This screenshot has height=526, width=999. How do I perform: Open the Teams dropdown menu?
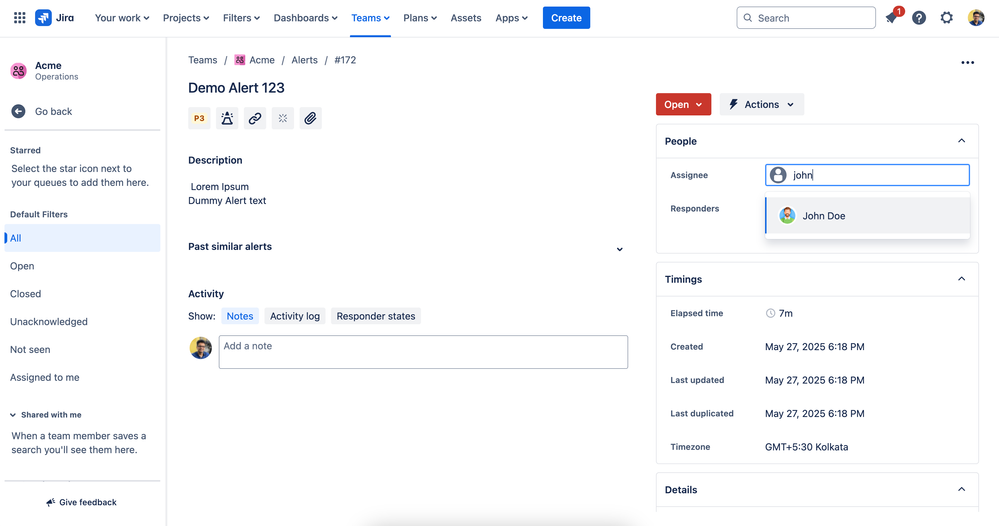tap(370, 18)
